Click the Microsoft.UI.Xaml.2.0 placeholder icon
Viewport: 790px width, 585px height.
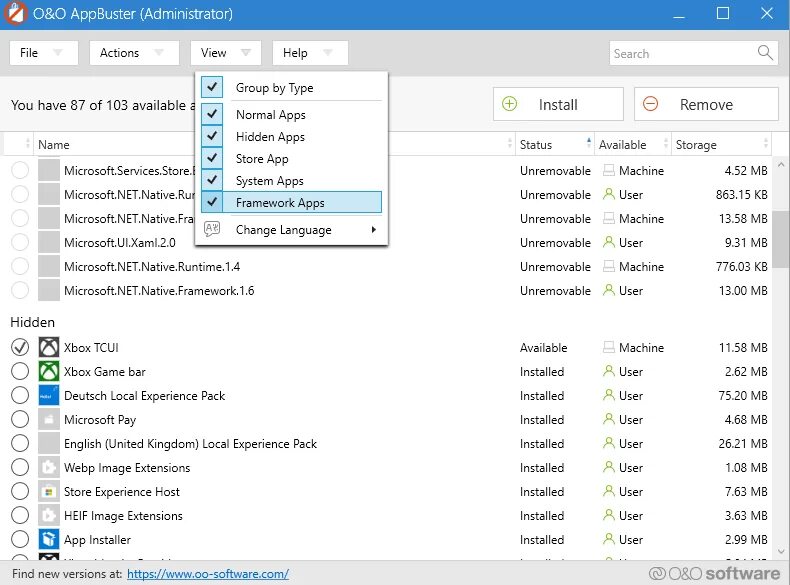click(49, 242)
